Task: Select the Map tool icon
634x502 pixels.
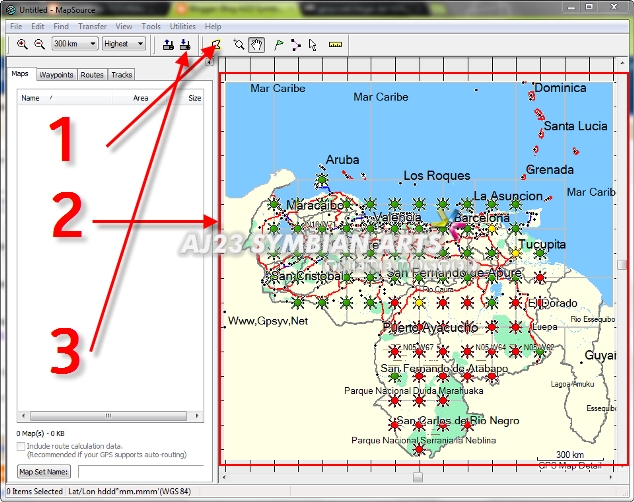Action: click(x=217, y=44)
